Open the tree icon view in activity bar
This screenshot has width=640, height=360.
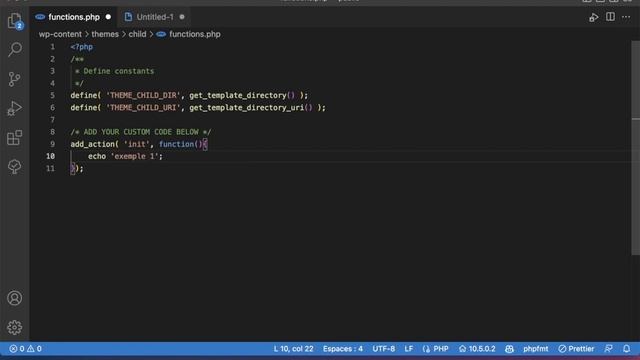pos(15,167)
